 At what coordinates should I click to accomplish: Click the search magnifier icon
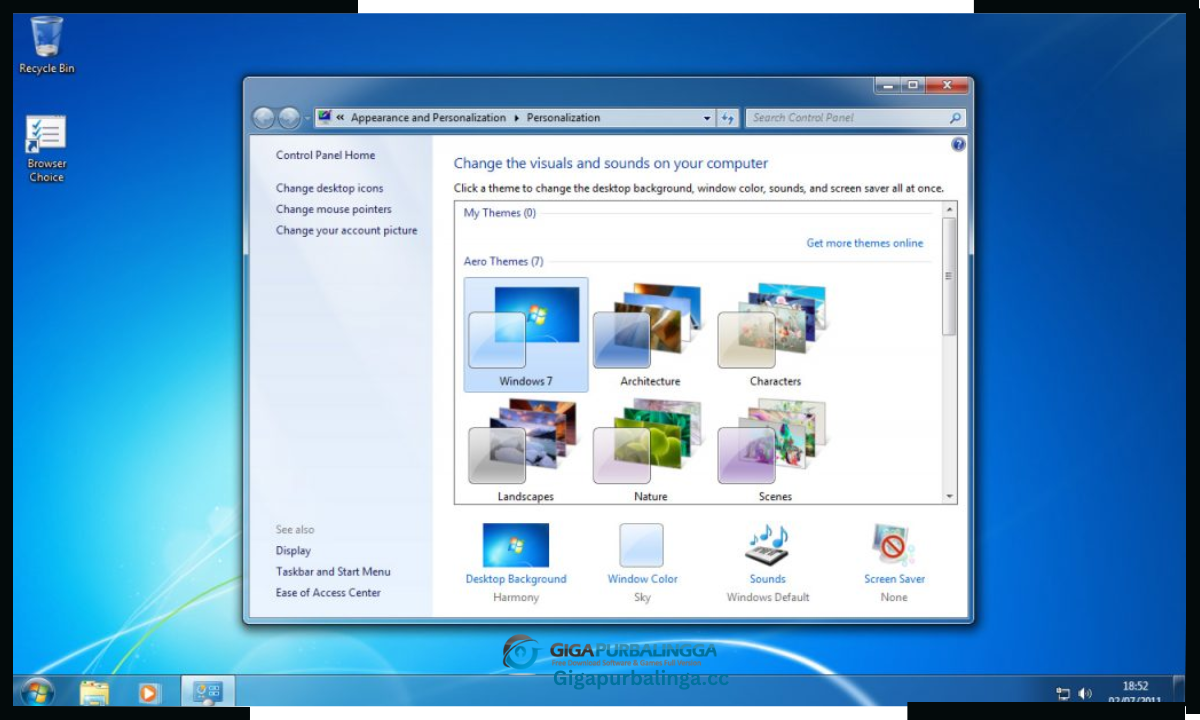pos(955,118)
